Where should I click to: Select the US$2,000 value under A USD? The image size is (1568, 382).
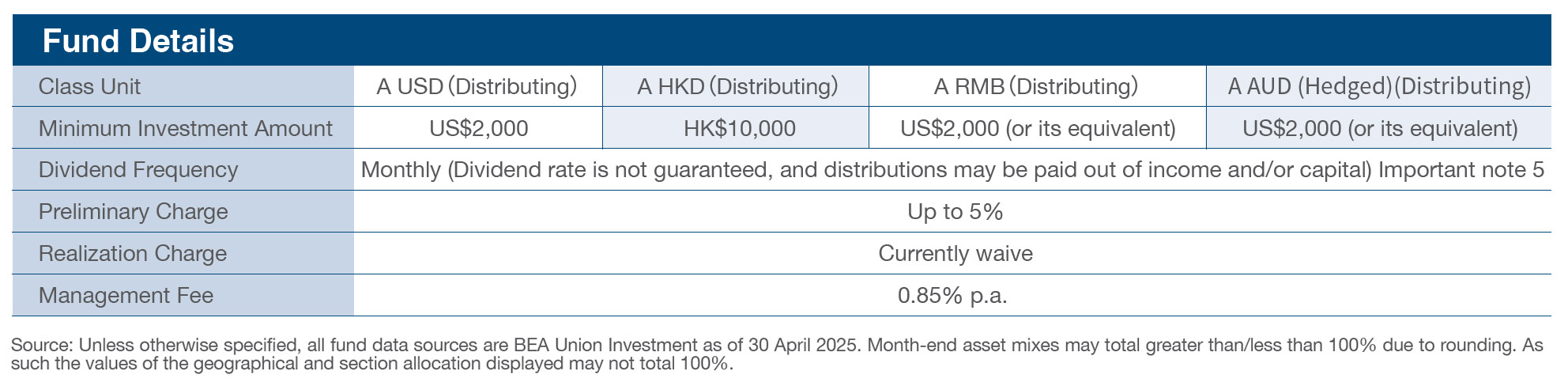(x=478, y=128)
